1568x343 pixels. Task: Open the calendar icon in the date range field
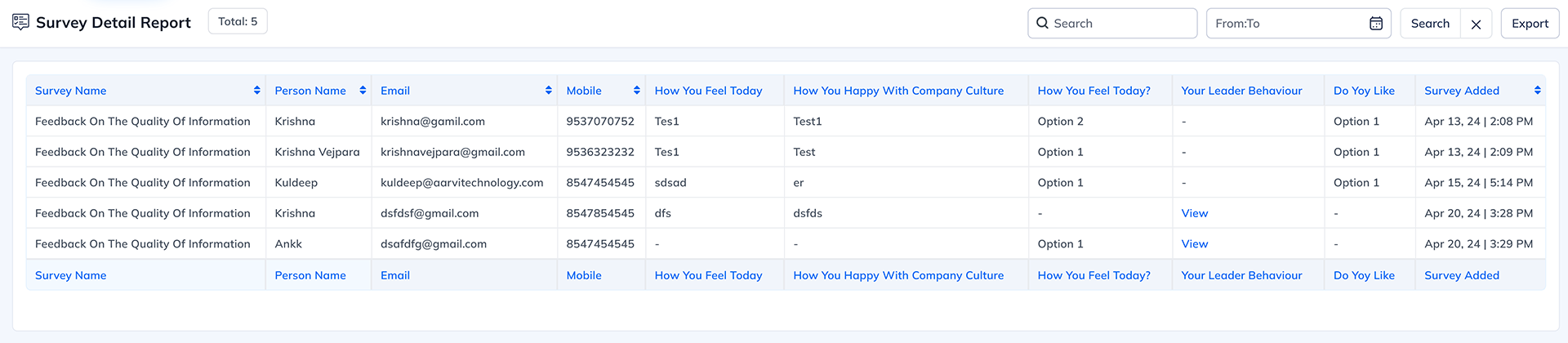tap(1376, 23)
